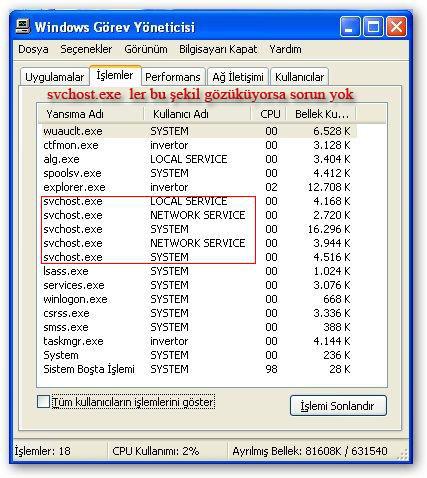Click the CPU value 98
Screen dimensions: 427x478
pyautogui.click(x=271, y=369)
